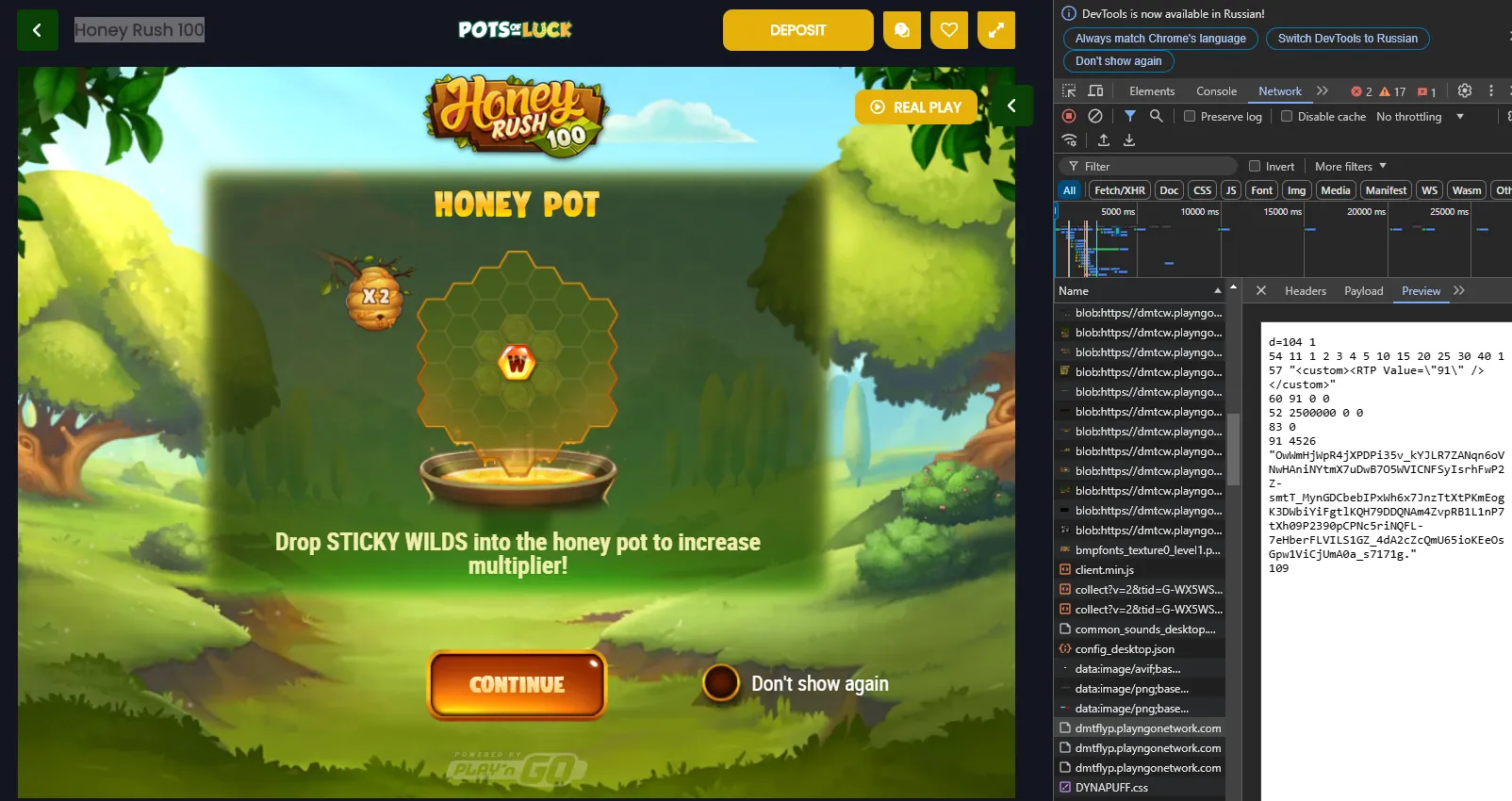Open the Console tab
This screenshot has height=801, width=1512.
coord(1216,91)
